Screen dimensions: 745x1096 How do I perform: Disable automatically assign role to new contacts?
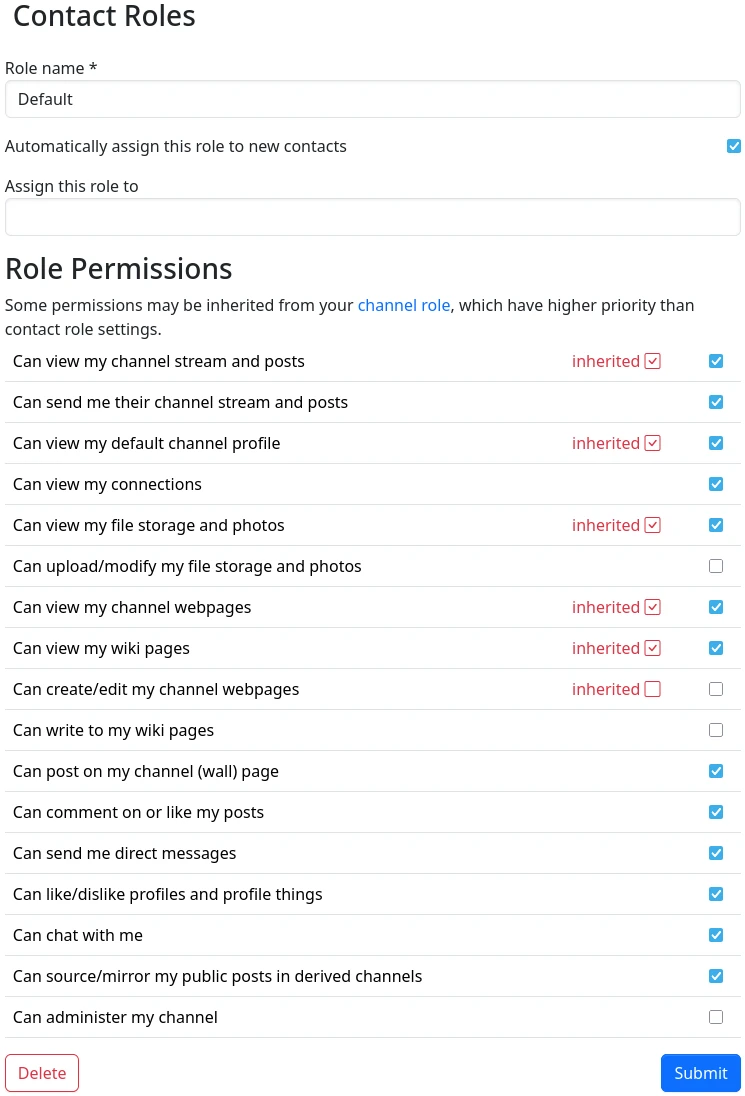(734, 146)
